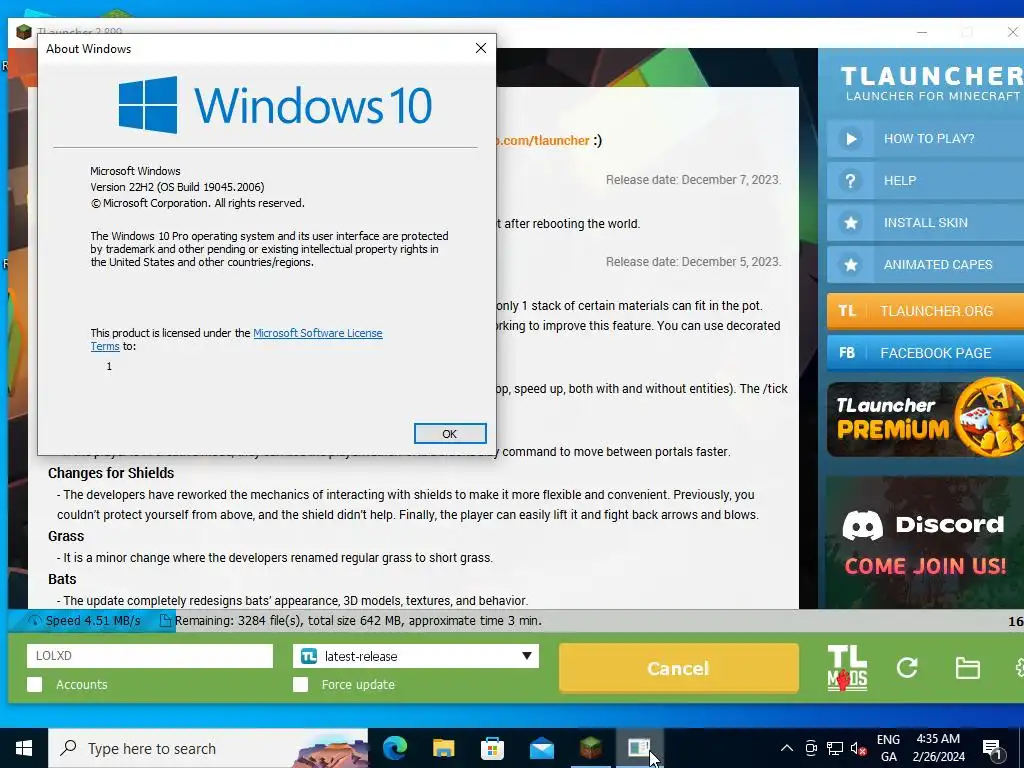
Task: Minimize the TLauncher window
Action: tap(922, 32)
